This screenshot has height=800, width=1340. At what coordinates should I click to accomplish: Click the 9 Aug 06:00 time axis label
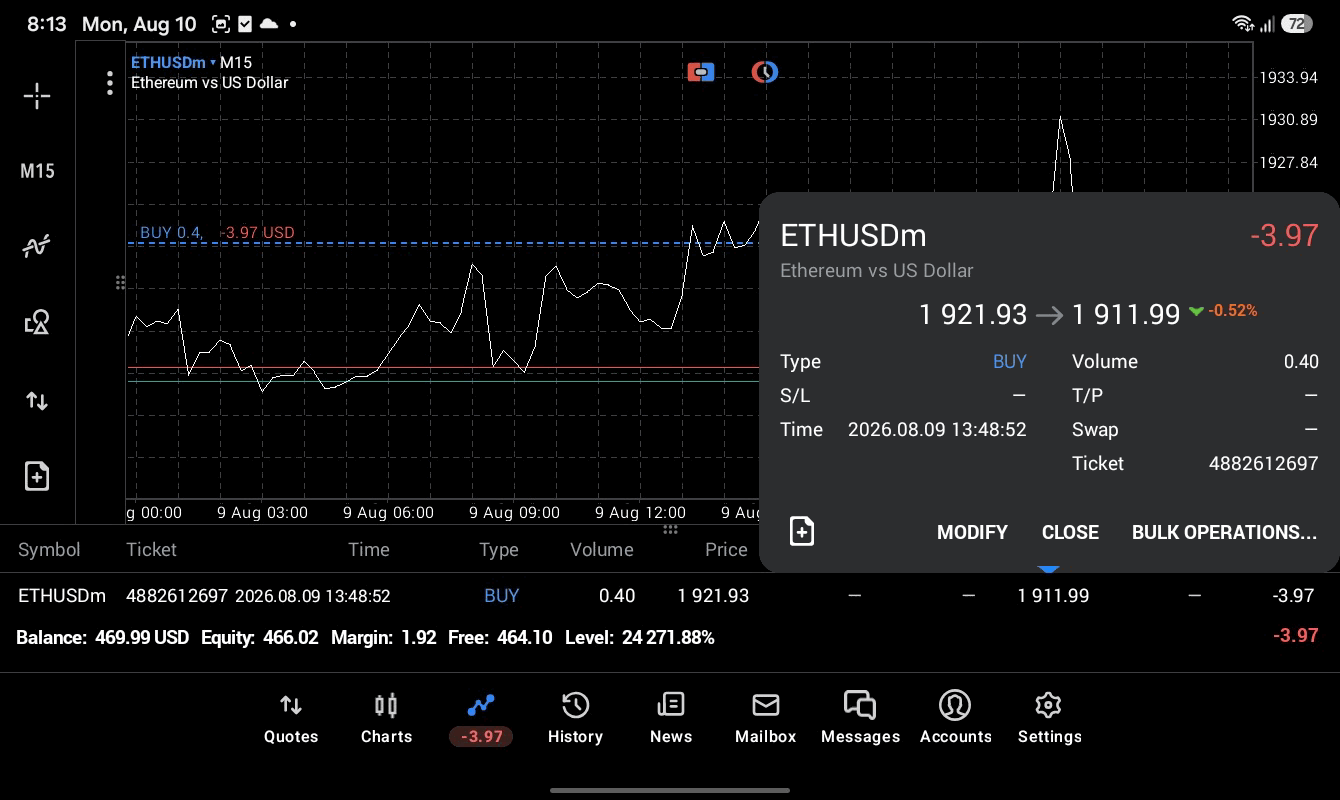(x=388, y=512)
